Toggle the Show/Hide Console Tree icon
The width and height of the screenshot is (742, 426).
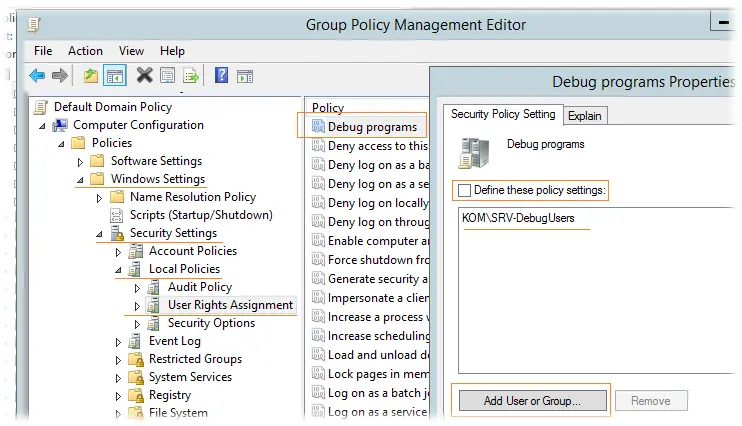coord(114,75)
